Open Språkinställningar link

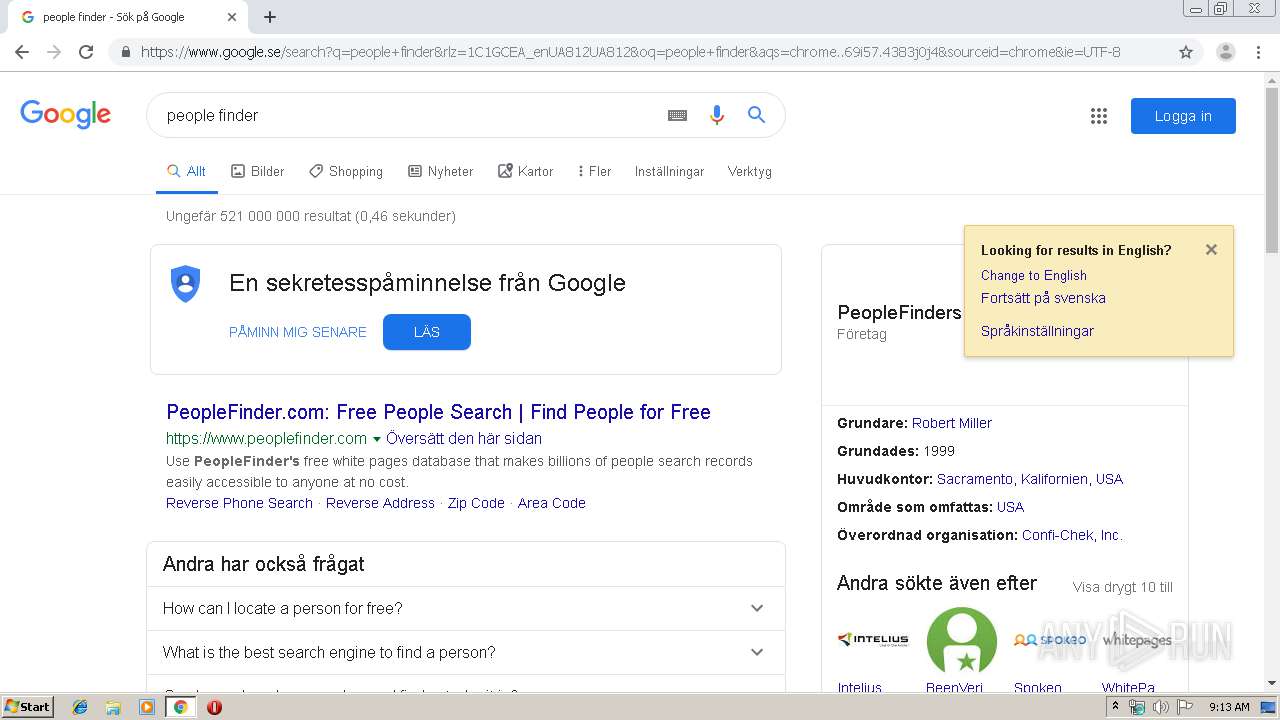pos(1037,331)
